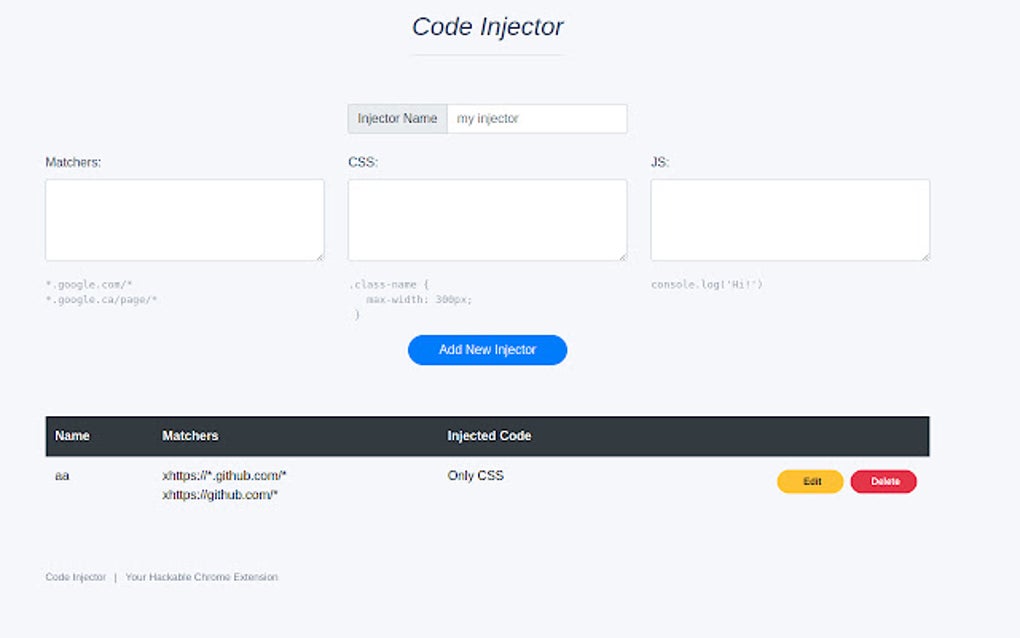This screenshot has height=638, width=1020.
Task: Click the *.google.com/* matcher example hint
Action: tap(90, 283)
